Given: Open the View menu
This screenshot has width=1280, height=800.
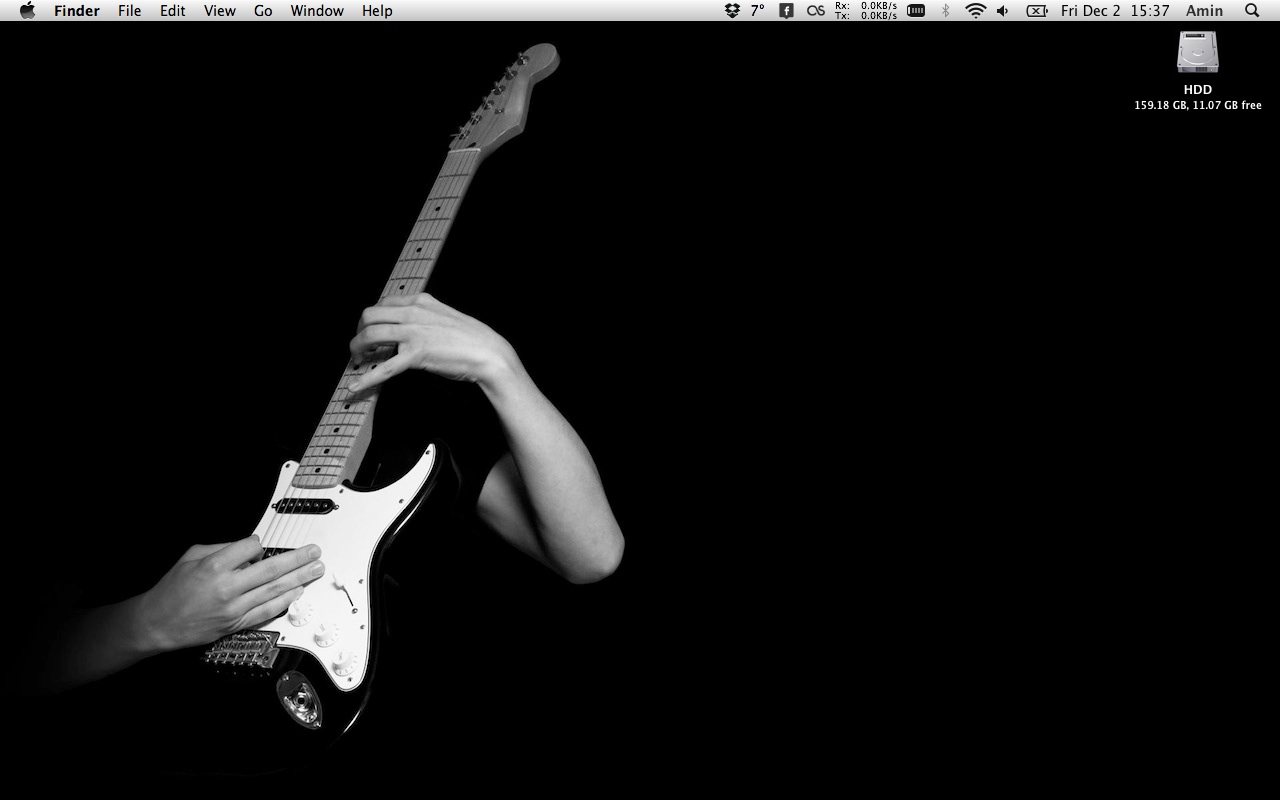Looking at the screenshot, I should pos(220,11).
